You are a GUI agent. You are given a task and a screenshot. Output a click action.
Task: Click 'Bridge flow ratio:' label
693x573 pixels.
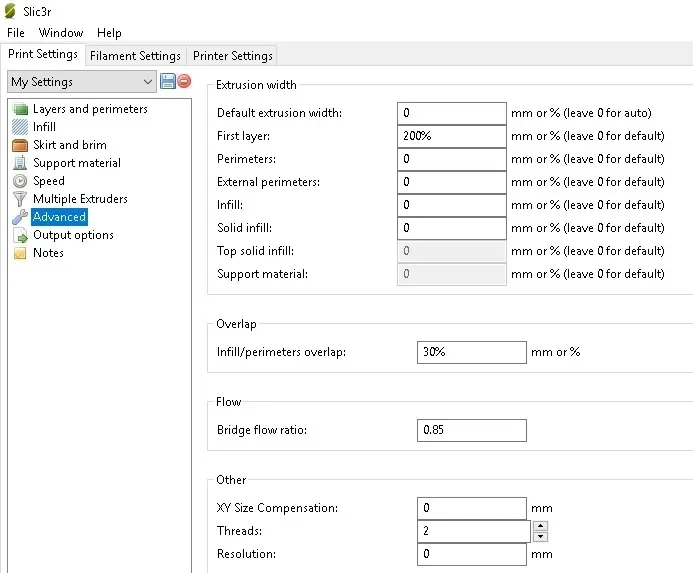coord(262,430)
